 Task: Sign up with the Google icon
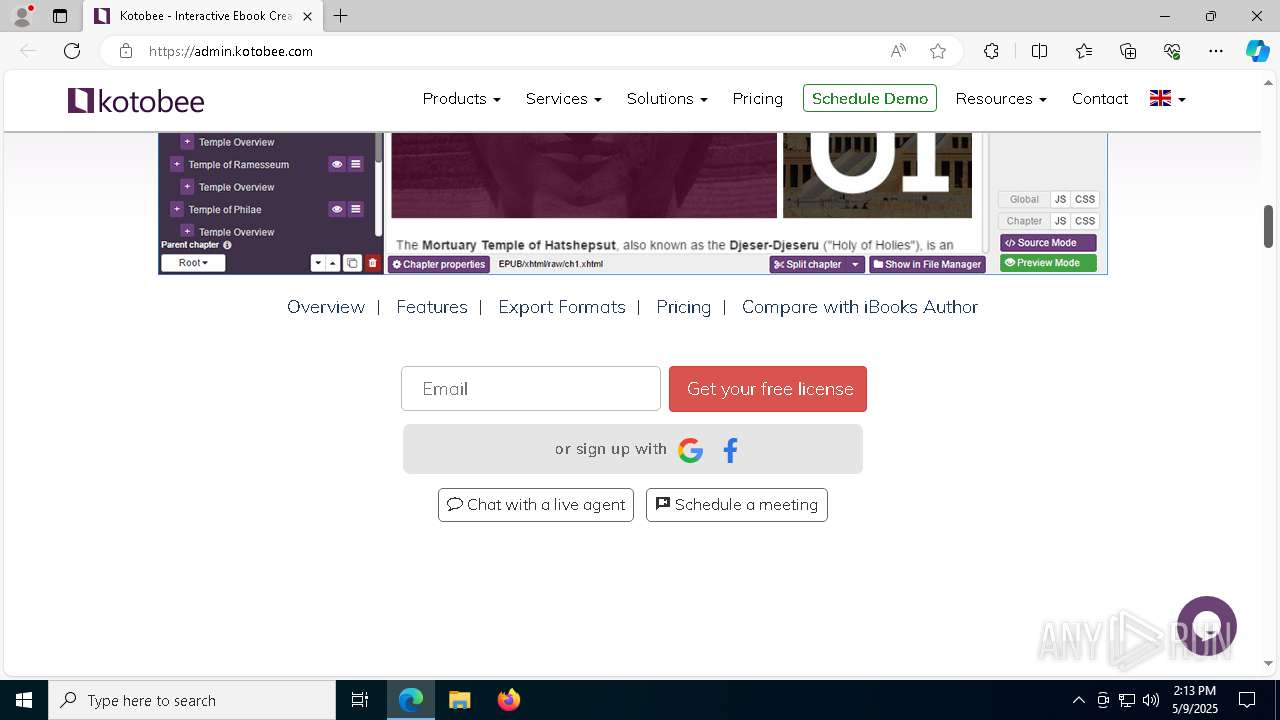click(x=690, y=450)
